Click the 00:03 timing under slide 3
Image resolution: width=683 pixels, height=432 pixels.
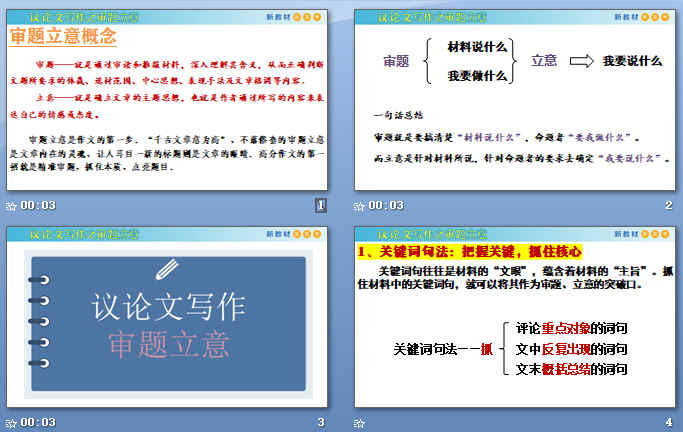point(38,422)
